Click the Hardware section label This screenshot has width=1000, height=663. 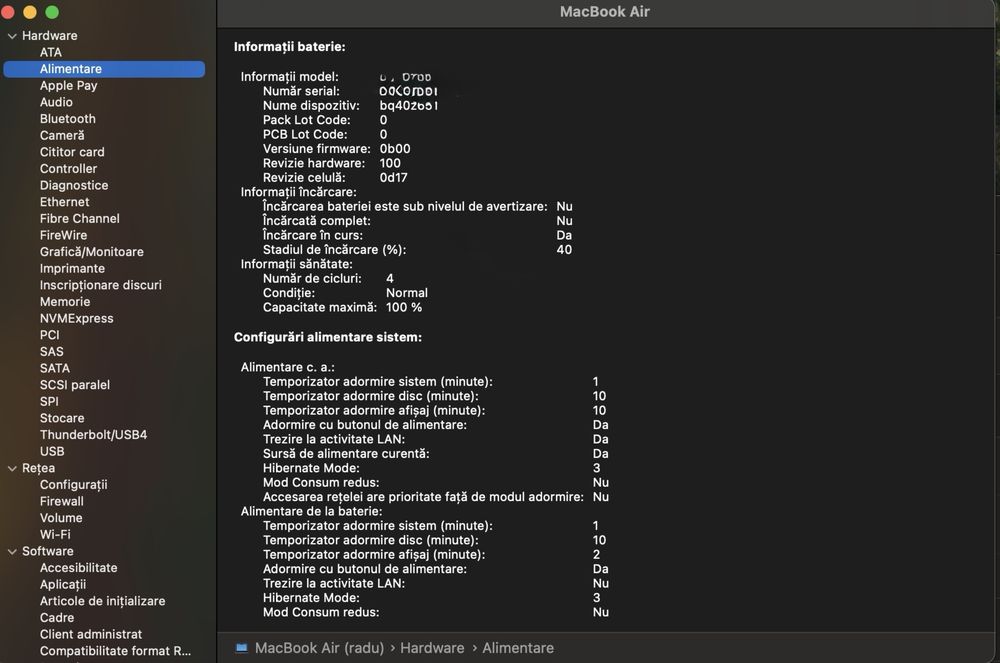click(50, 36)
